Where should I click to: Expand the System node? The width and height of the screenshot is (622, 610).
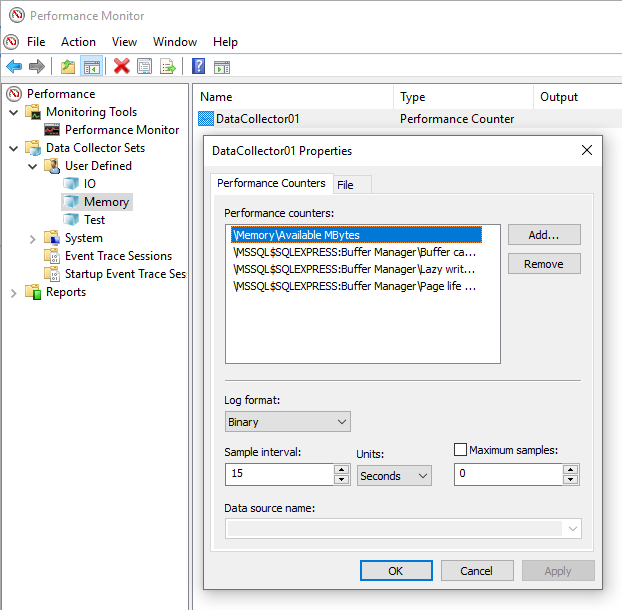33,239
